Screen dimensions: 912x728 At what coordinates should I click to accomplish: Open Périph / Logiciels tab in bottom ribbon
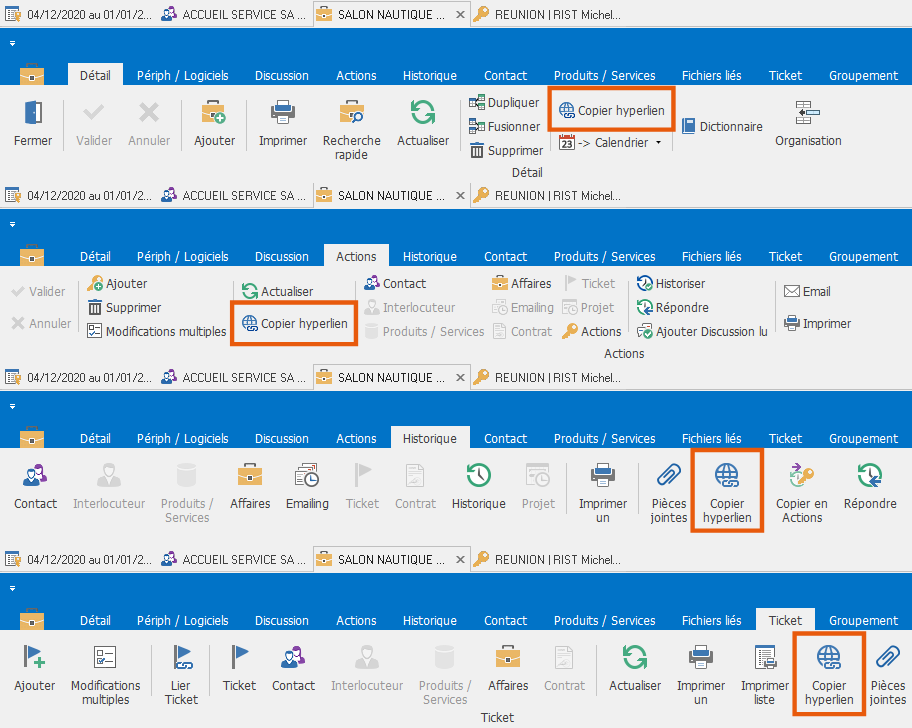click(x=182, y=621)
